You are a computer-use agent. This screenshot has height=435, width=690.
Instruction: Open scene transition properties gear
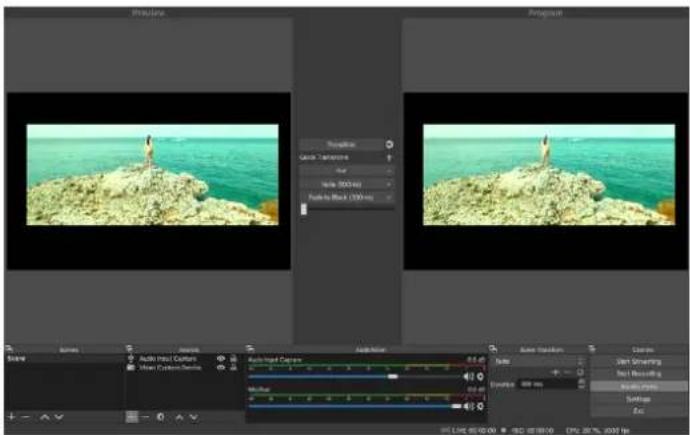coord(580,373)
